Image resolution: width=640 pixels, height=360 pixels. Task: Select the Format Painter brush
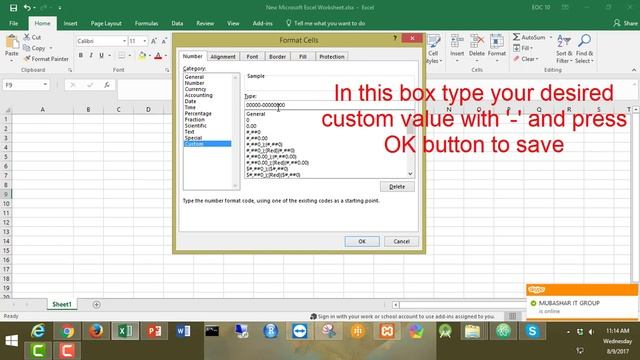[x=27, y=59]
